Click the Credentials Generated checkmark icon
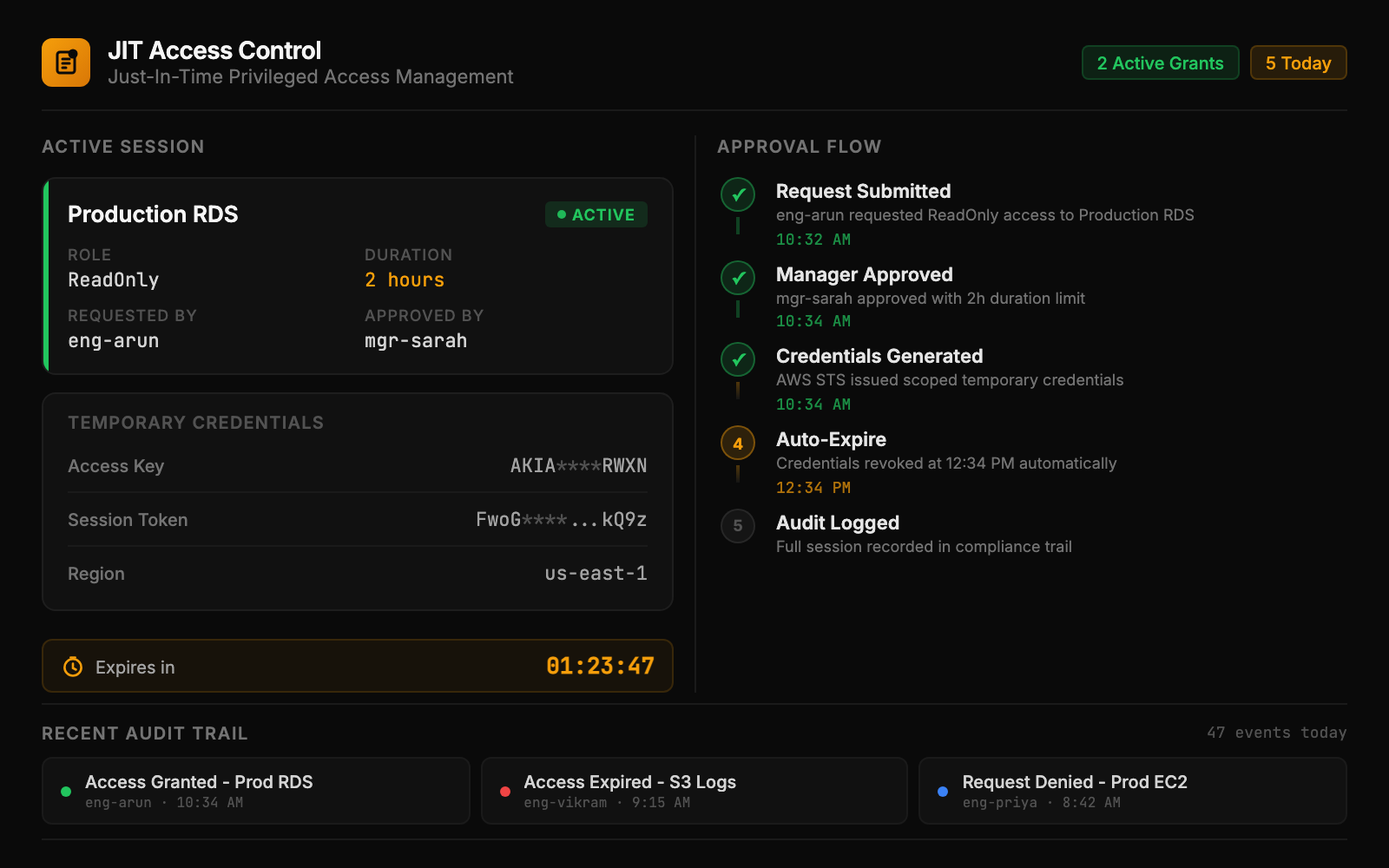 coord(737,361)
